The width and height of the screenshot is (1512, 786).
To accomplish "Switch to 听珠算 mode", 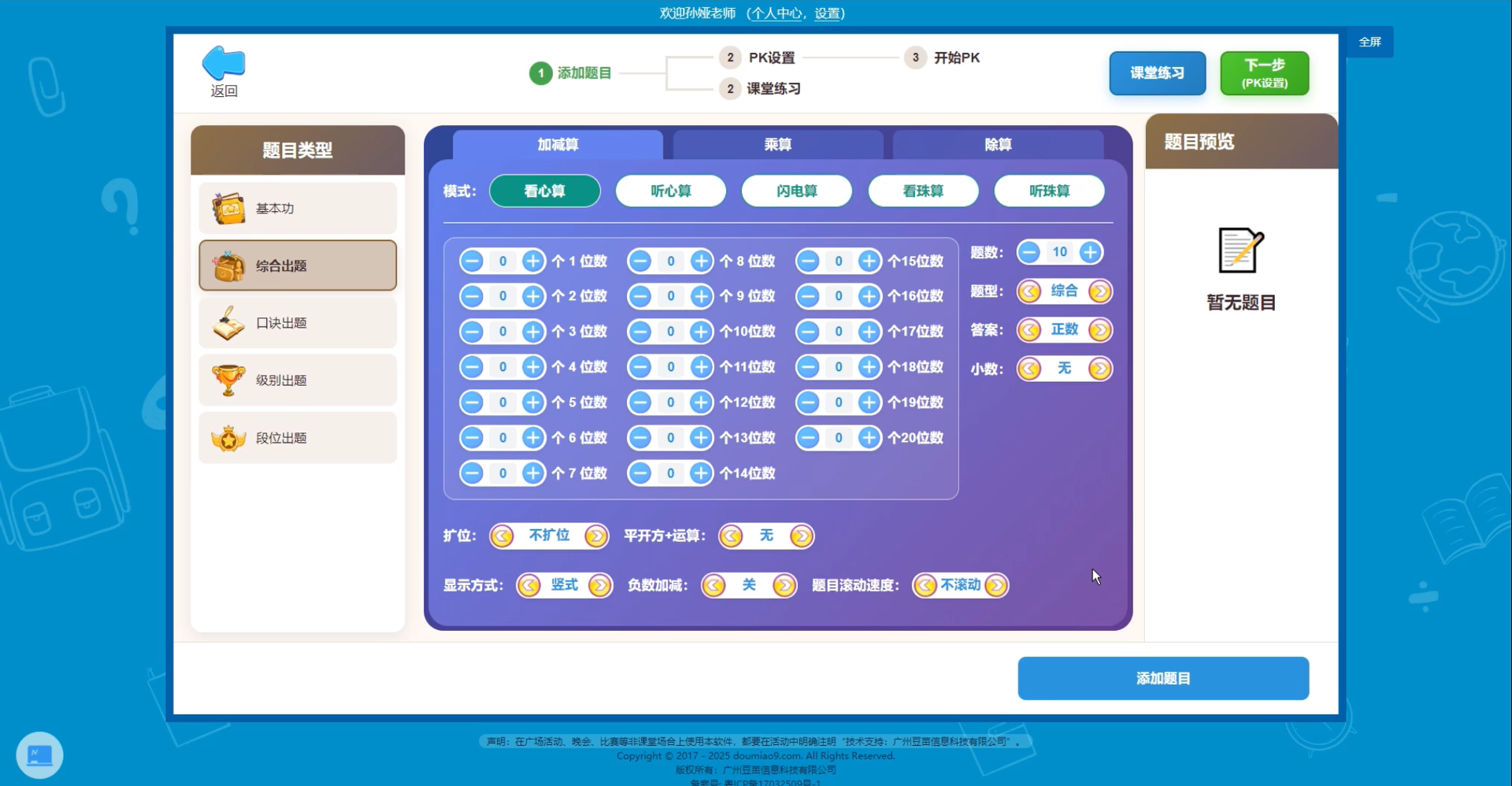I will pyautogui.click(x=1049, y=191).
